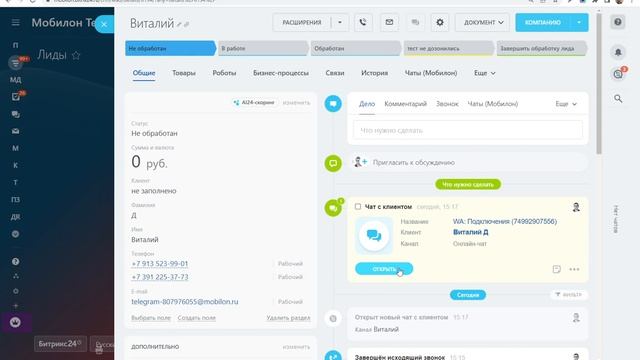Change type Рабочий for +7 391 225-37-73
640x360 pixels.
click(290, 277)
